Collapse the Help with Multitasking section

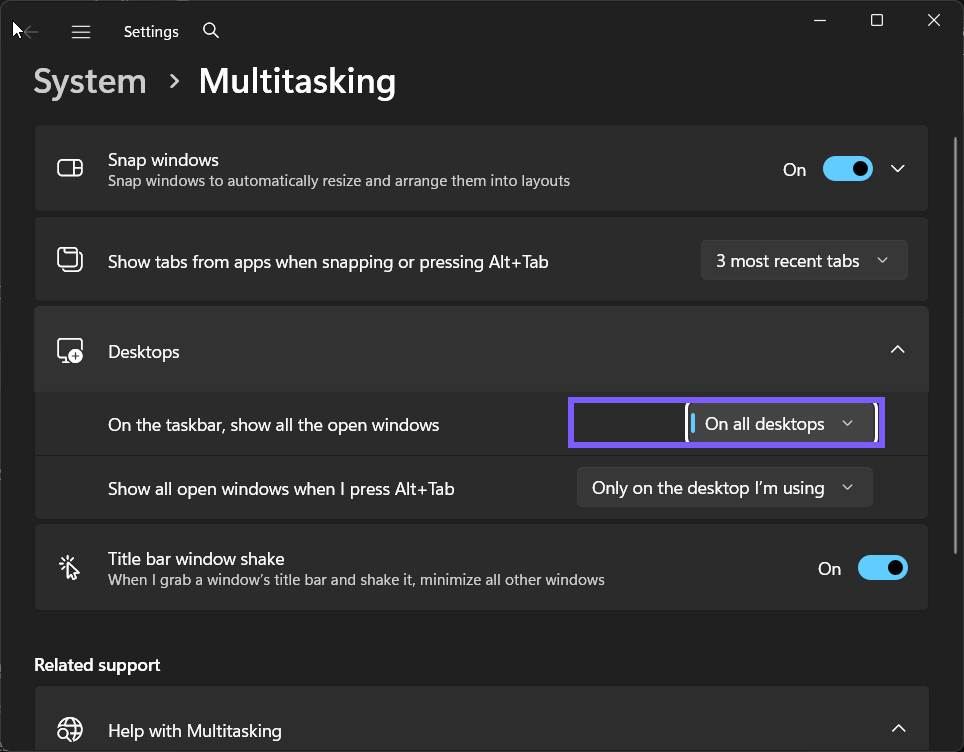click(898, 729)
